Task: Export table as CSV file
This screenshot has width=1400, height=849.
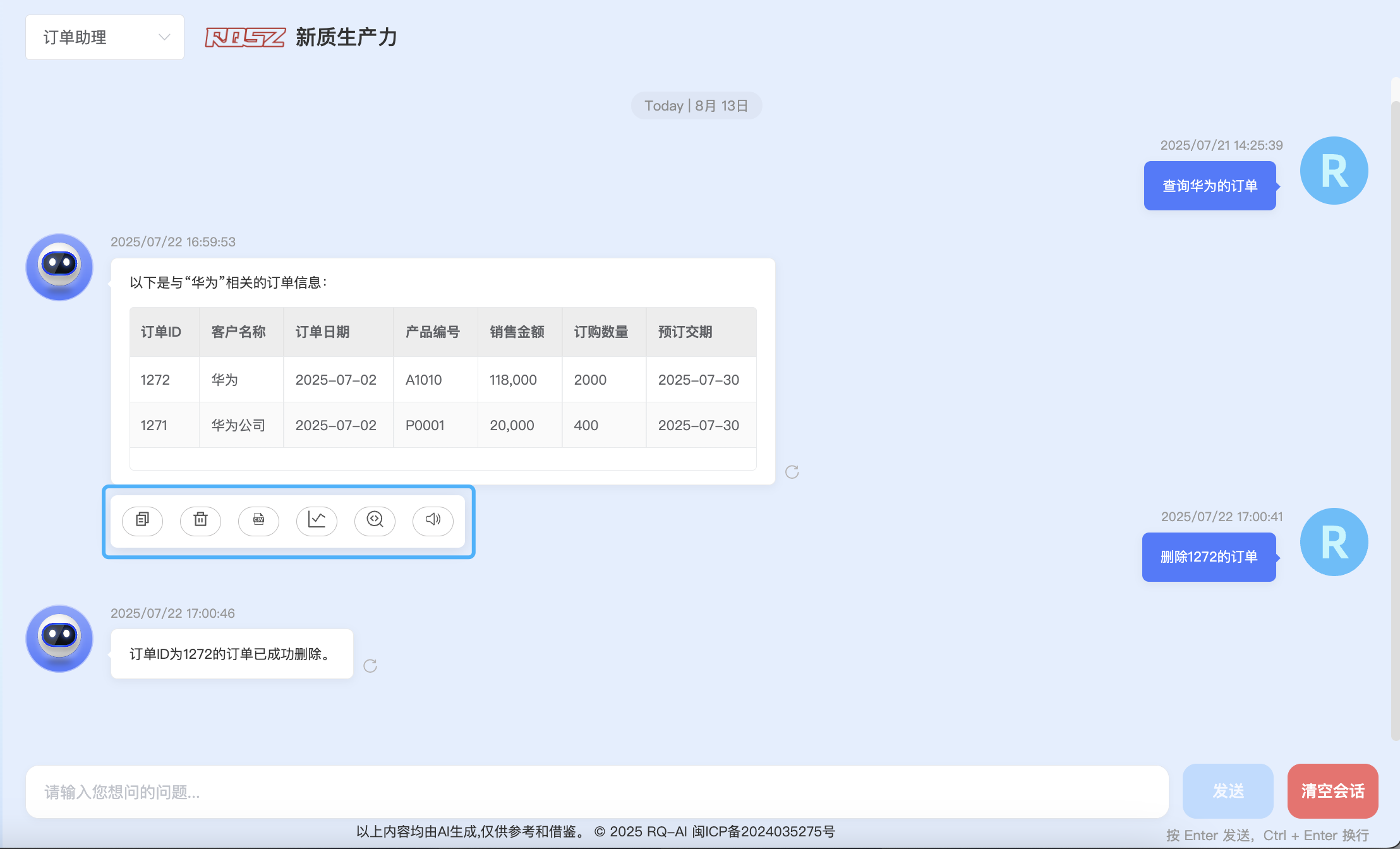Action: coord(258,520)
